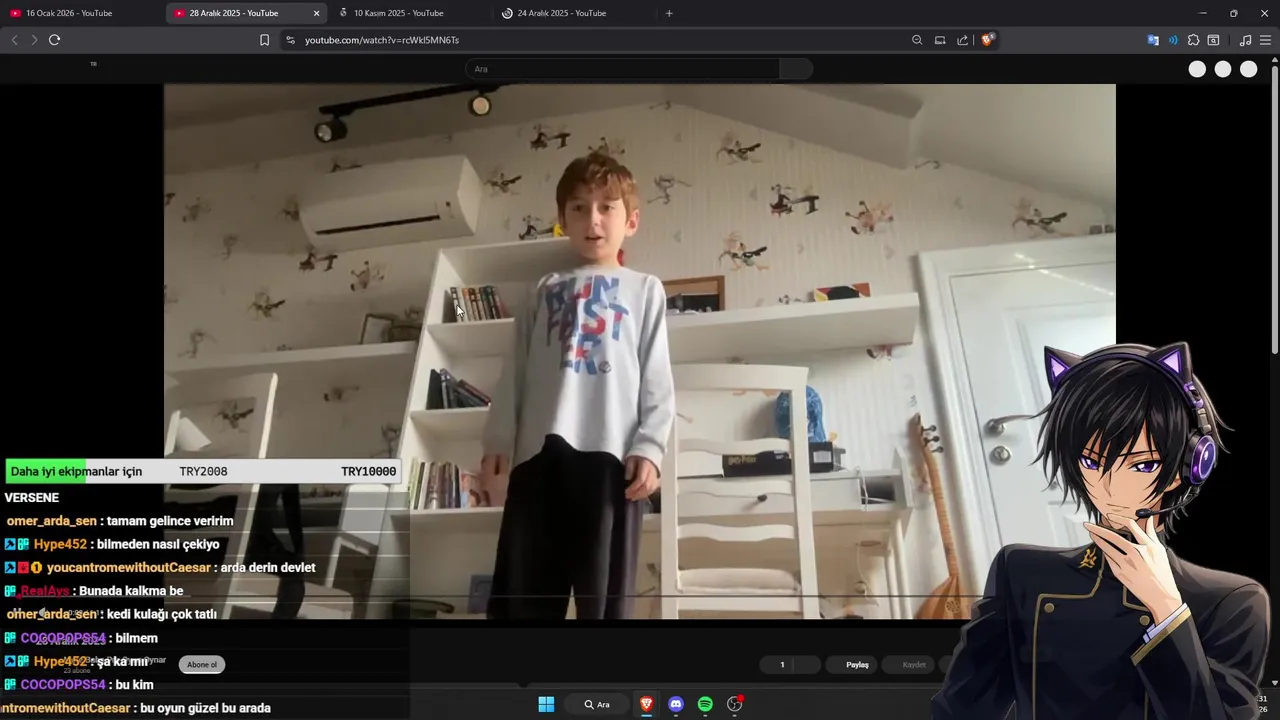The width and height of the screenshot is (1280, 720).
Task: Open Windows Start menu
Action: coord(546,704)
